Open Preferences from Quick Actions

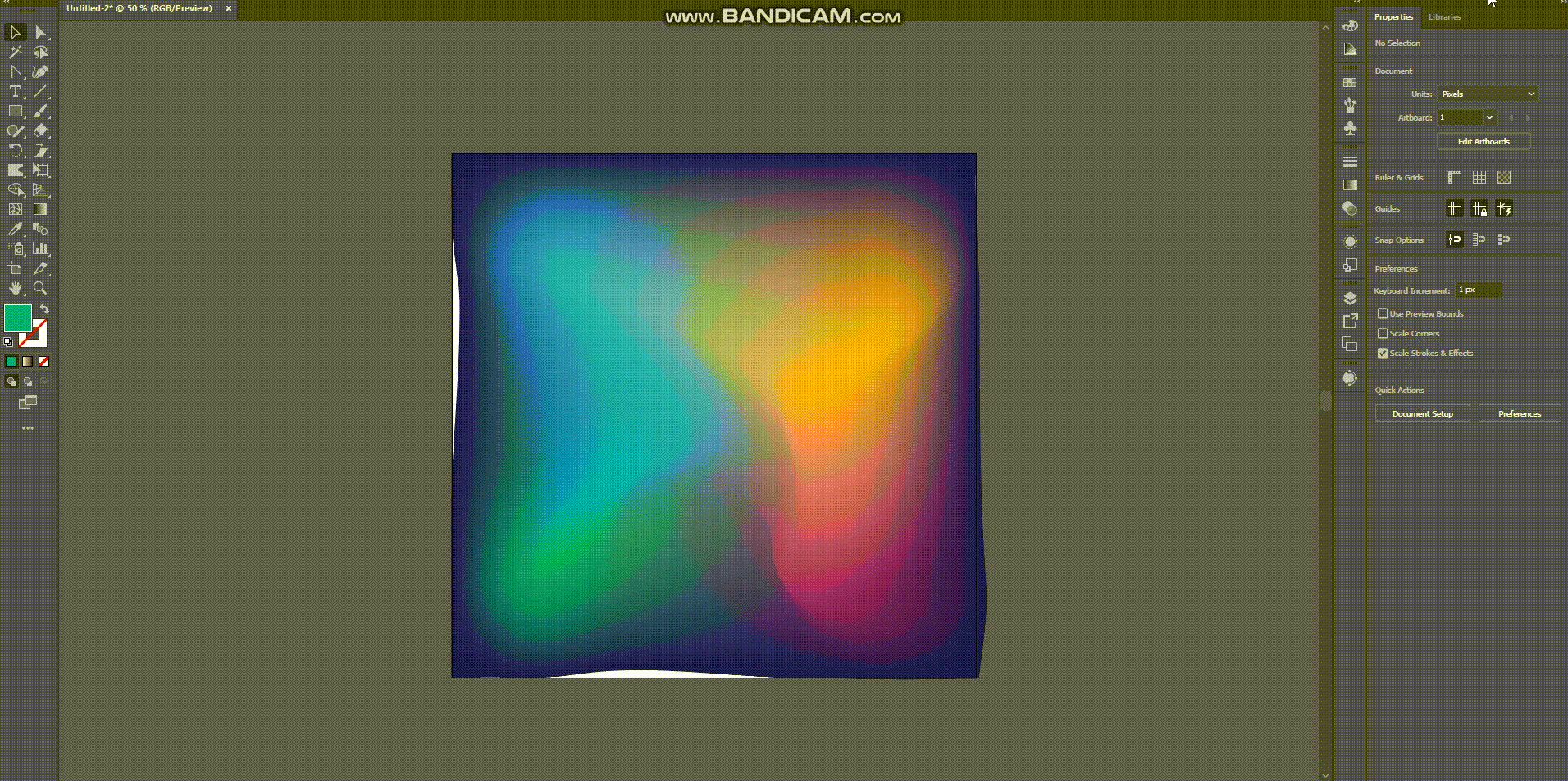1520,413
